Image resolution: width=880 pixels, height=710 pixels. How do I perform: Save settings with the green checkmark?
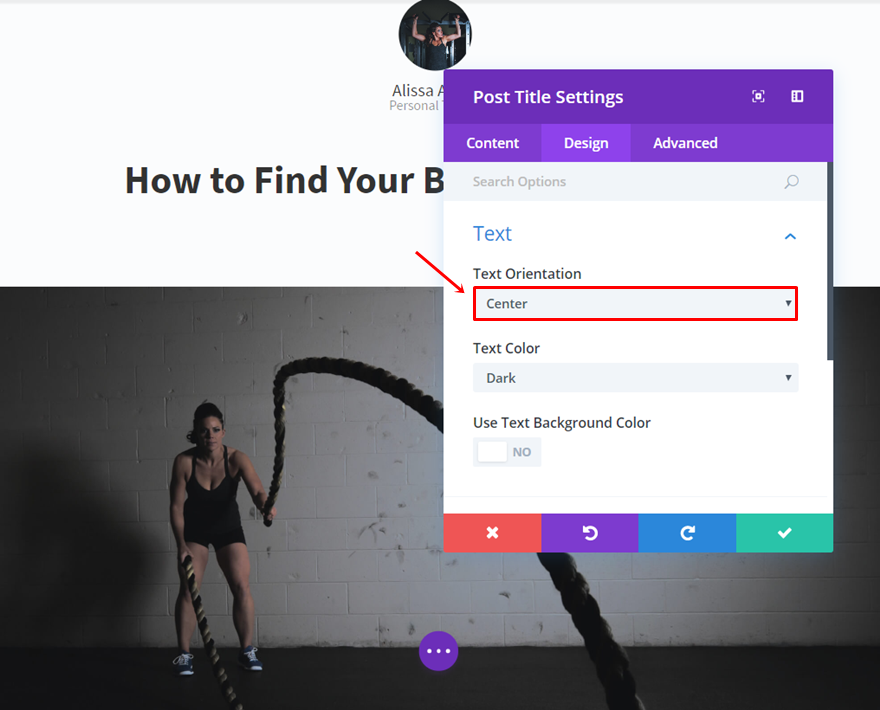[785, 533]
